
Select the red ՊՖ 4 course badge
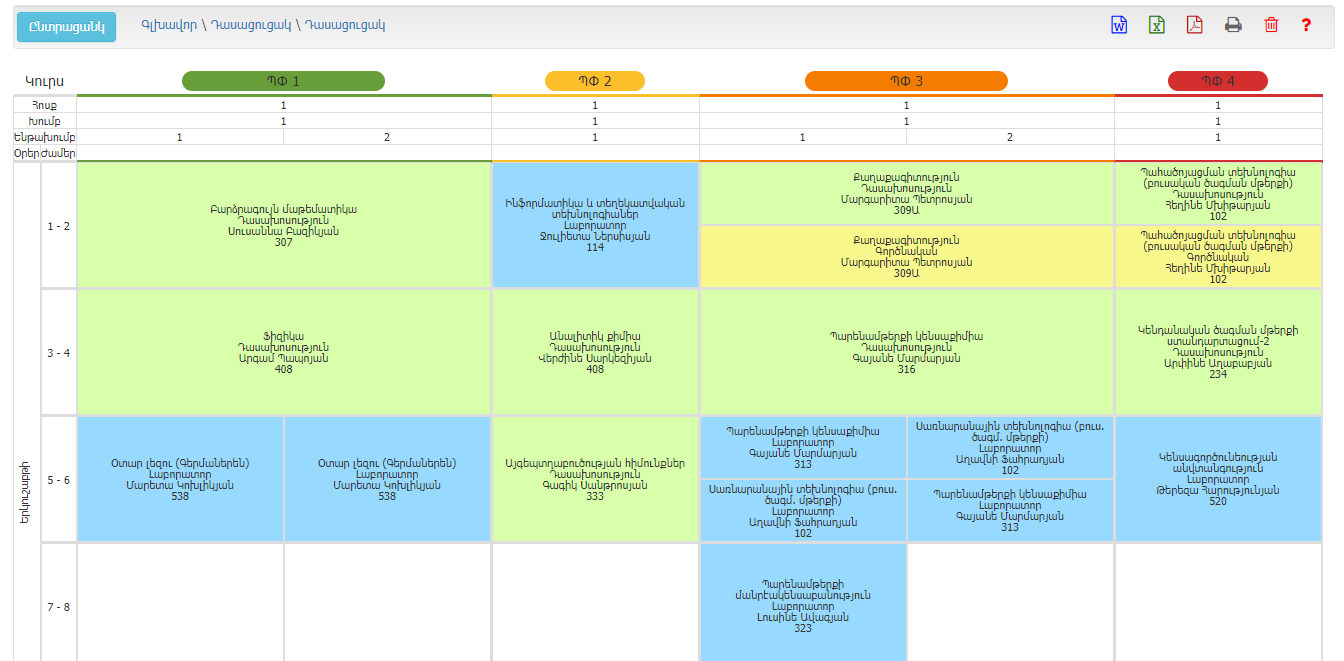click(x=1217, y=81)
